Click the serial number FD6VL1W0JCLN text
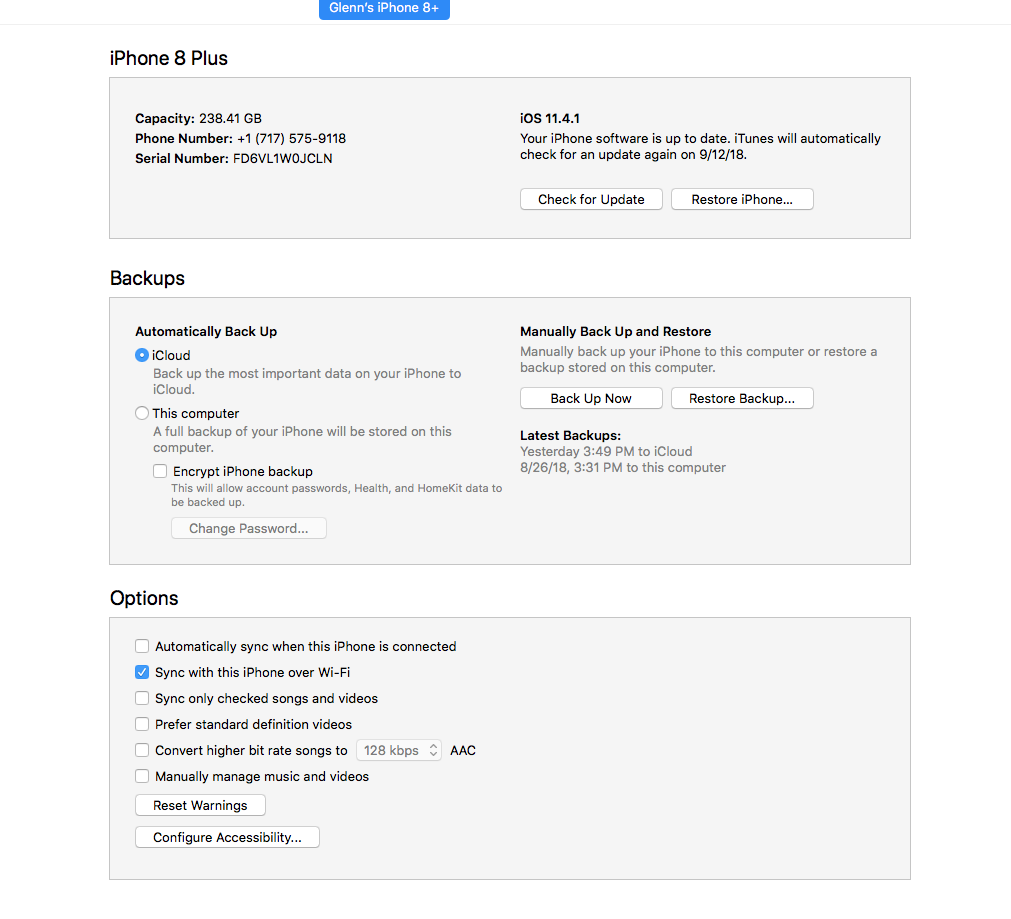Image resolution: width=1011 pixels, height=919 pixels. [x=282, y=159]
